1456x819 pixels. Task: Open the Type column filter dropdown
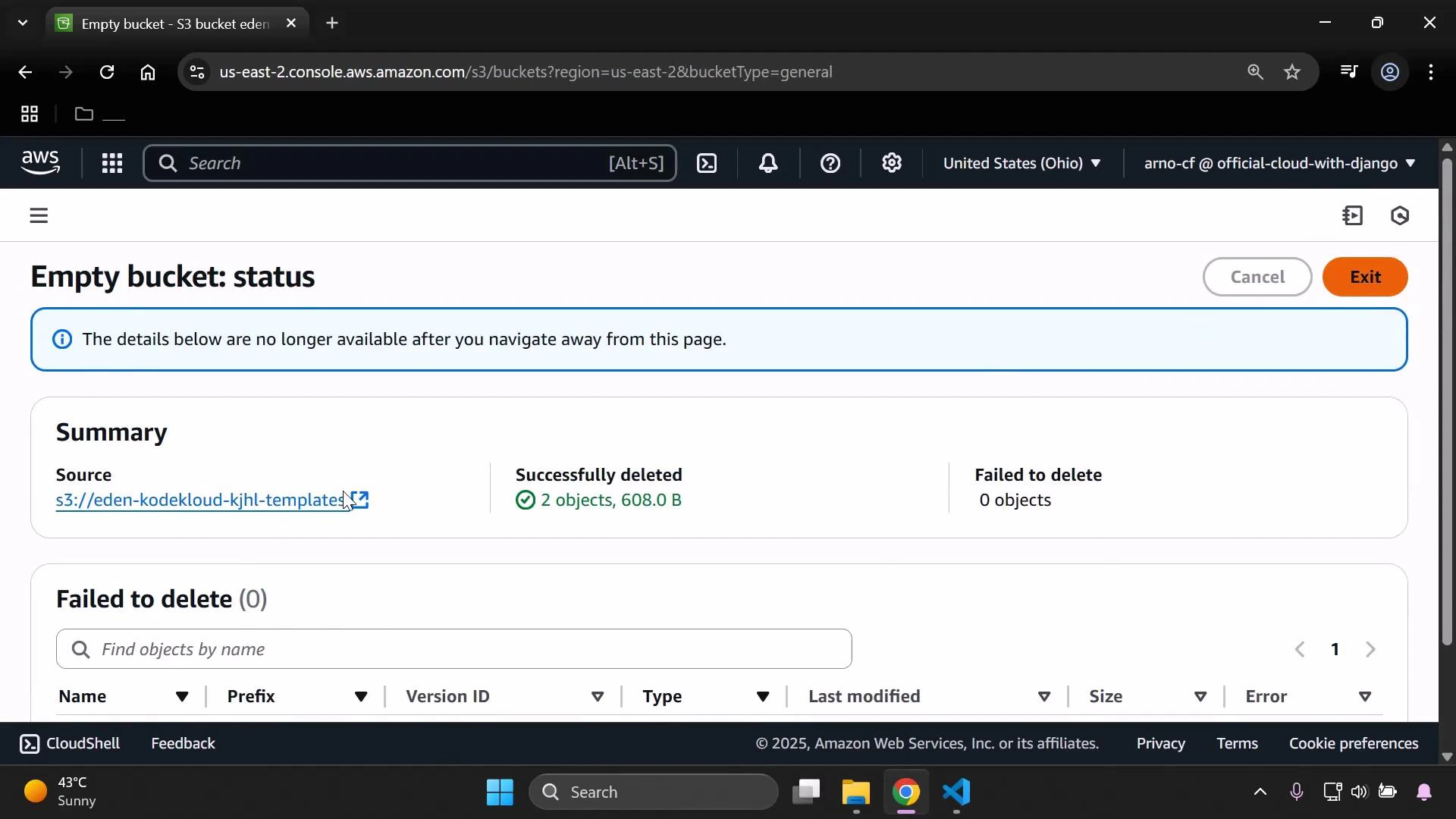tap(763, 697)
